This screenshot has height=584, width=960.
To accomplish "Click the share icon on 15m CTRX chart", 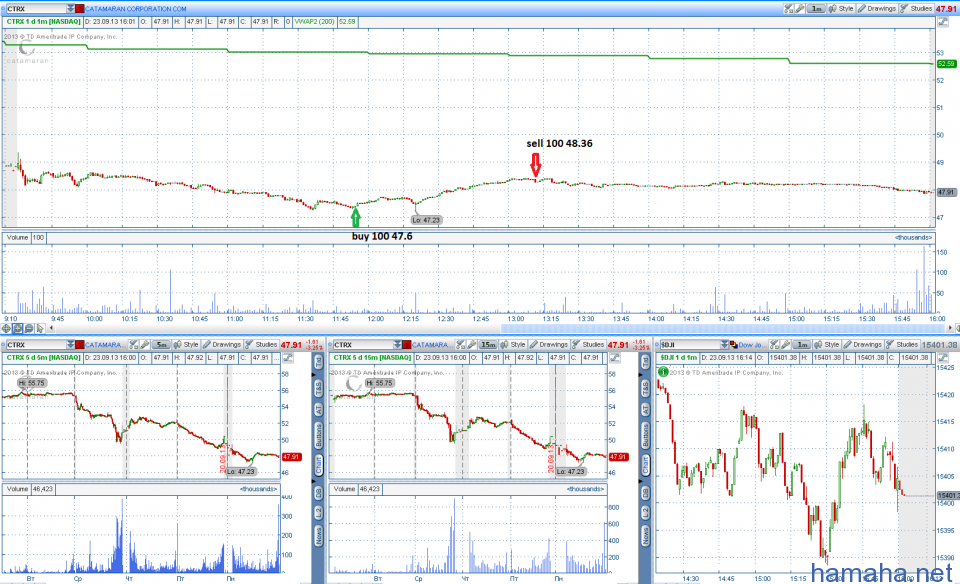I will (460, 345).
